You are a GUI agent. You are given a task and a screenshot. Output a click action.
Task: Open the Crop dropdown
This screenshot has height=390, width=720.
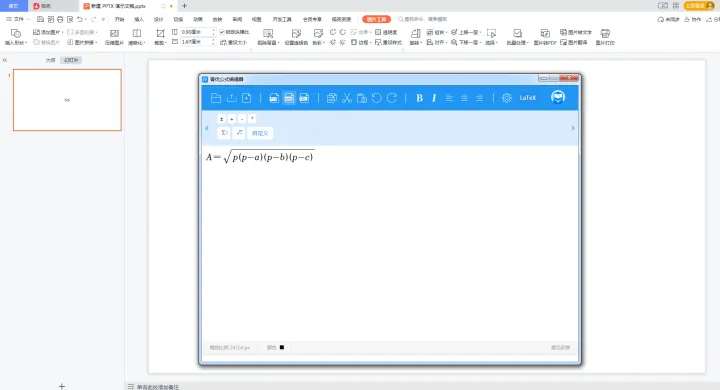pyautogui.click(x=160, y=37)
